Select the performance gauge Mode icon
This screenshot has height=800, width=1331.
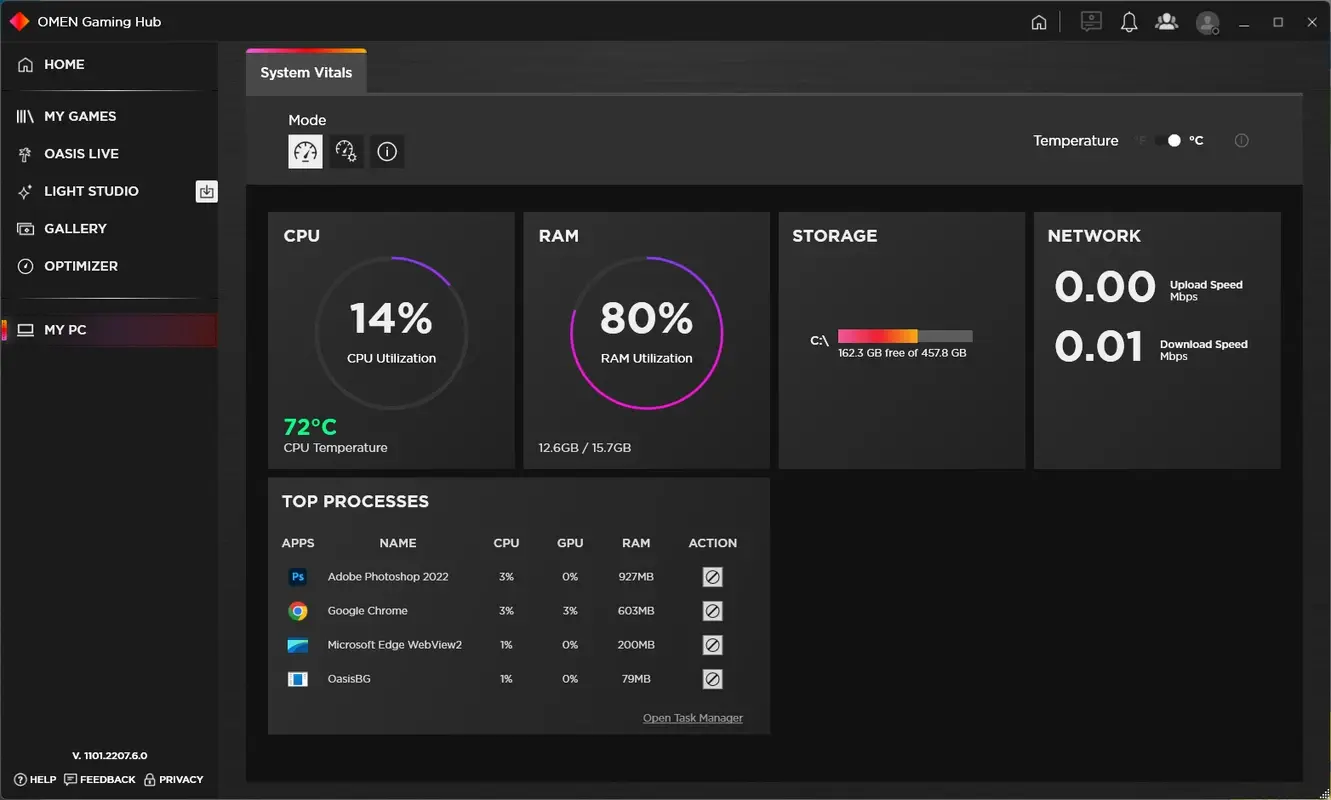[305, 151]
